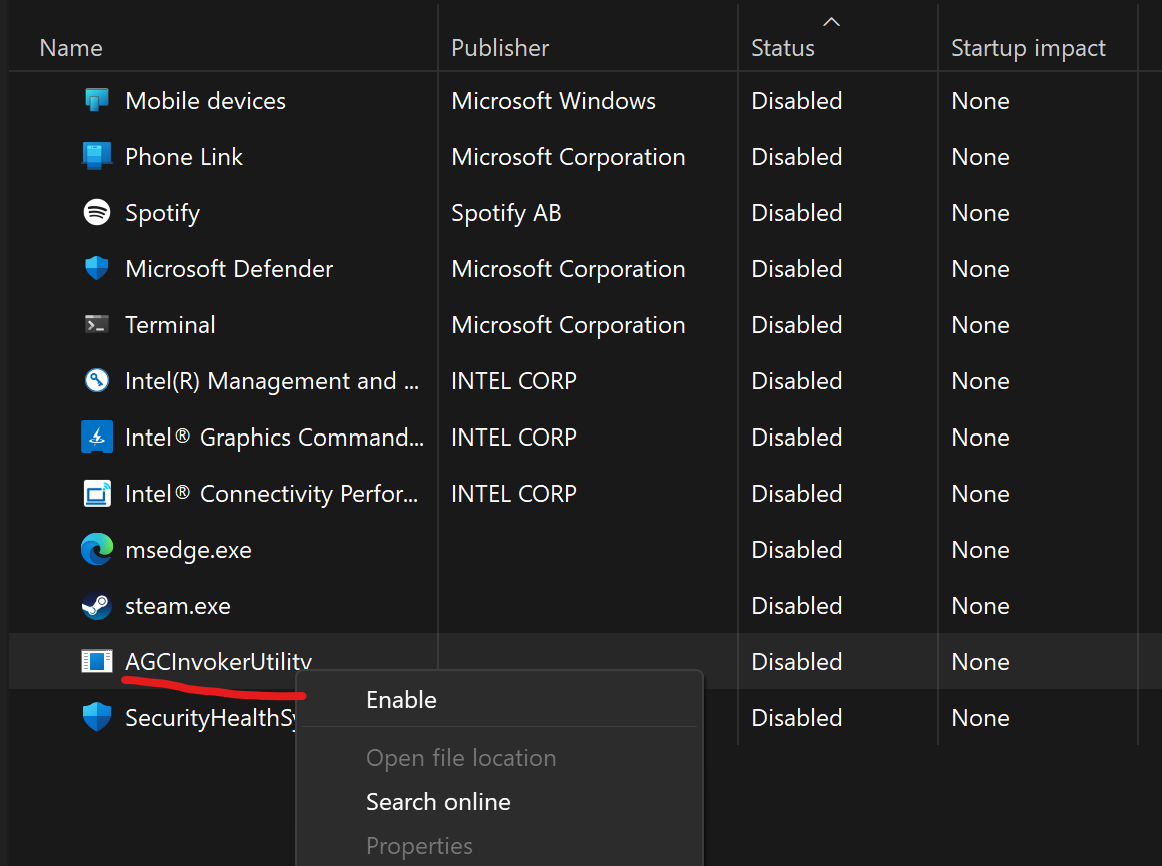1162x866 pixels.
Task: Select the Mobile devices row name
Action: coord(205,101)
